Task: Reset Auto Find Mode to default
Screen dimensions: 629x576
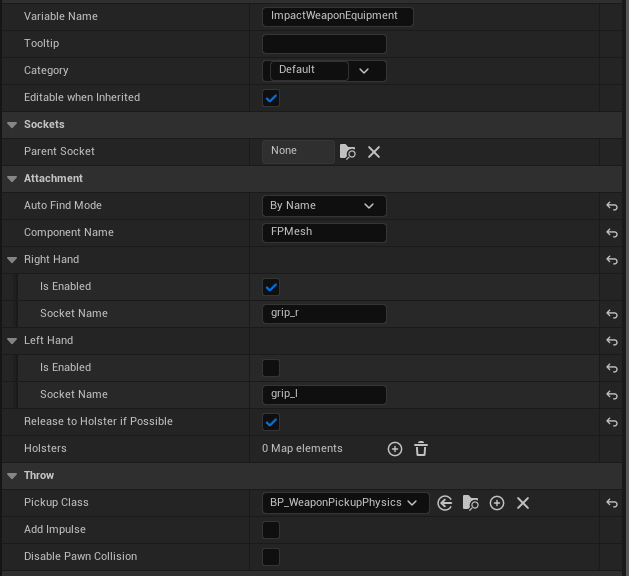Action: (x=612, y=206)
